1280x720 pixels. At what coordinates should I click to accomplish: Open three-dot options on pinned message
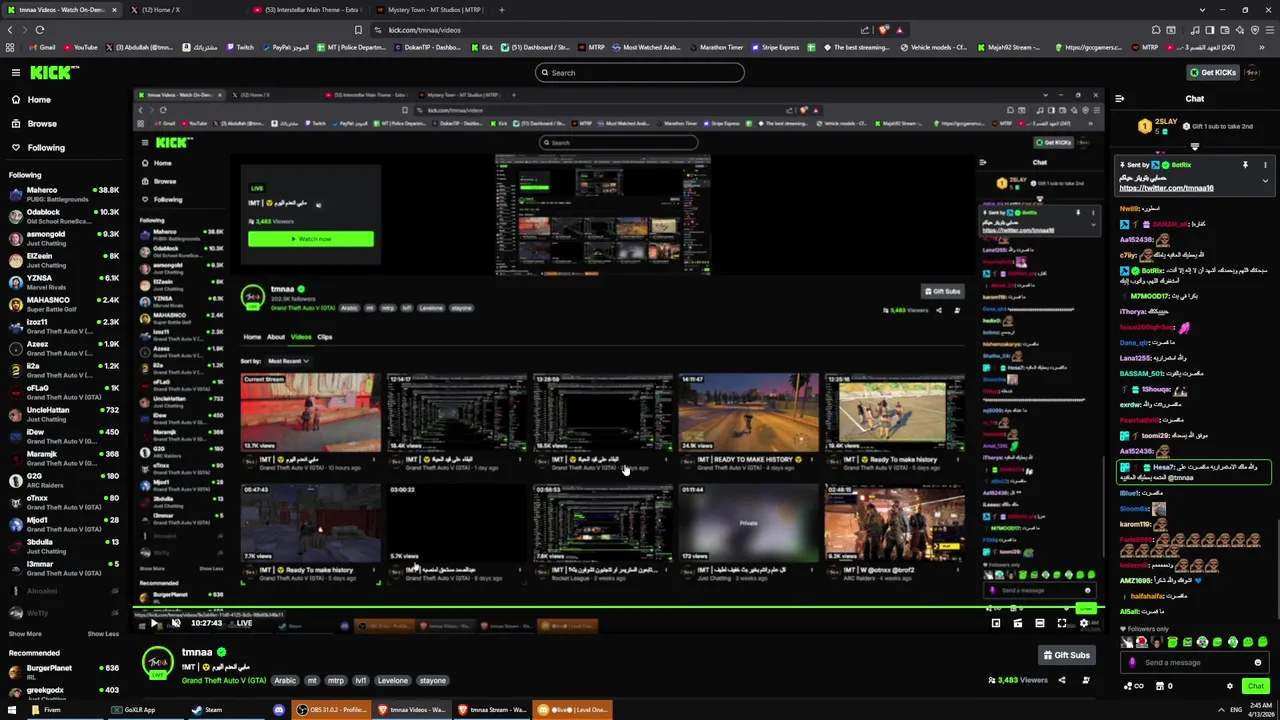[1265, 165]
